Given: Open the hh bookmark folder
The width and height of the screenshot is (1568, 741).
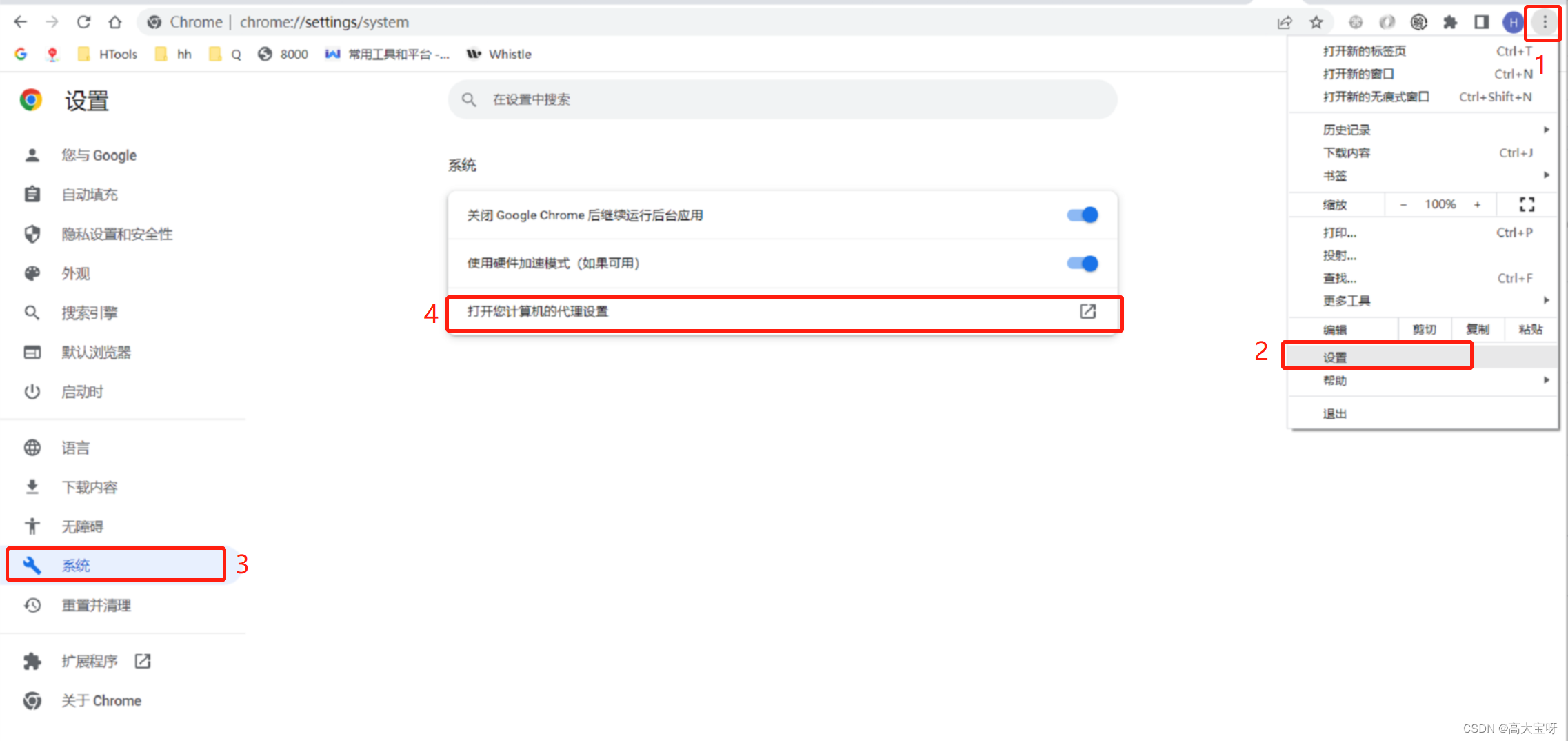Looking at the screenshot, I should tap(174, 54).
